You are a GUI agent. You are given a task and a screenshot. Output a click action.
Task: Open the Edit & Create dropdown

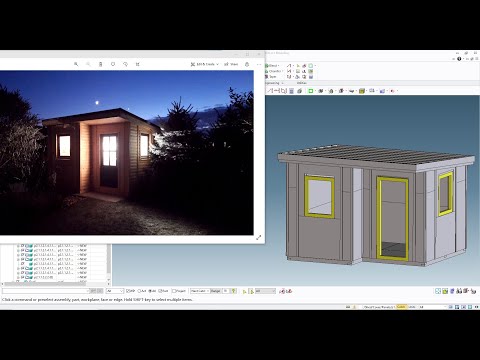click(x=204, y=64)
